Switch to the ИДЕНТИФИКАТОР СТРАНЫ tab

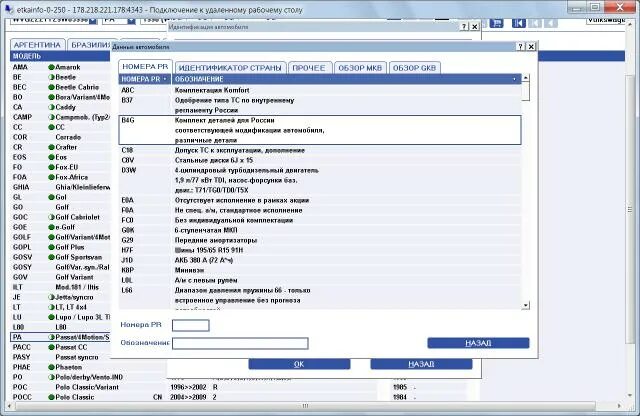(x=230, y=68)
